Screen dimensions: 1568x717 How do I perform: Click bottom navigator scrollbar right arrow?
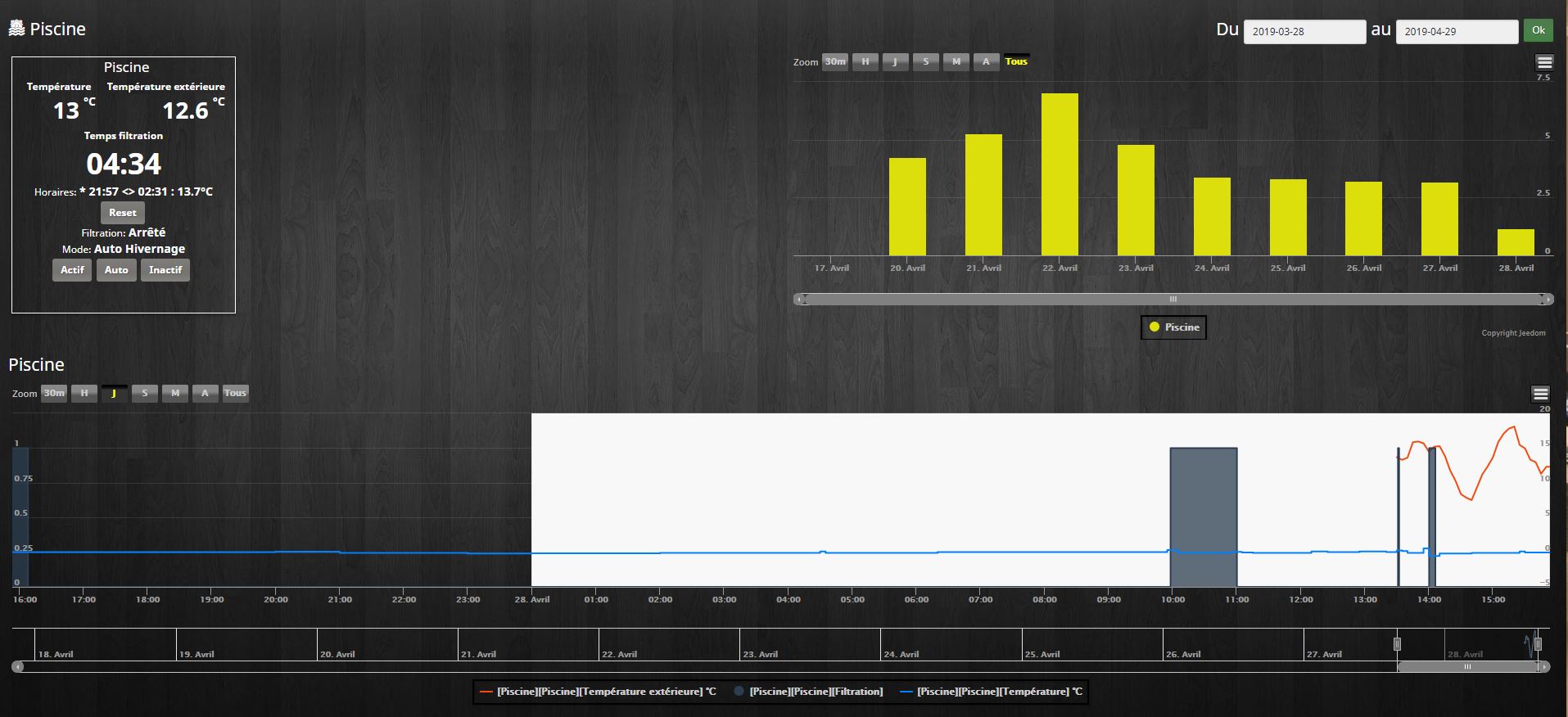pyautogui.click(x=1544, y=667)
